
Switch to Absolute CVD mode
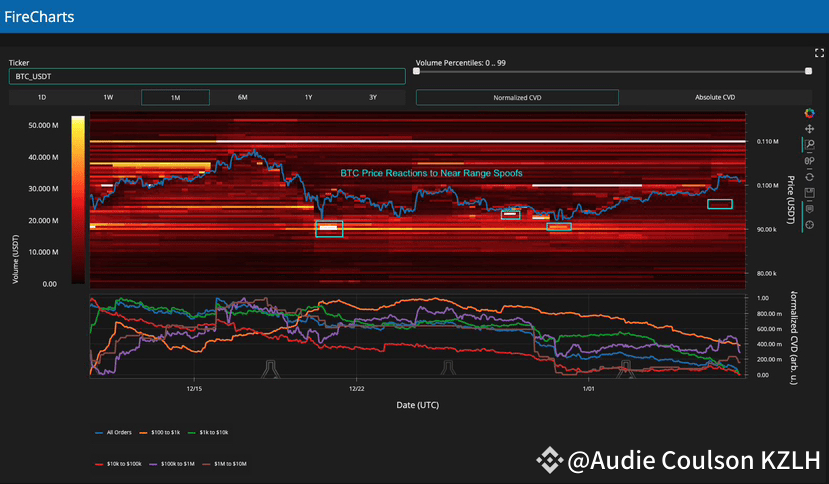pos(715,97)
